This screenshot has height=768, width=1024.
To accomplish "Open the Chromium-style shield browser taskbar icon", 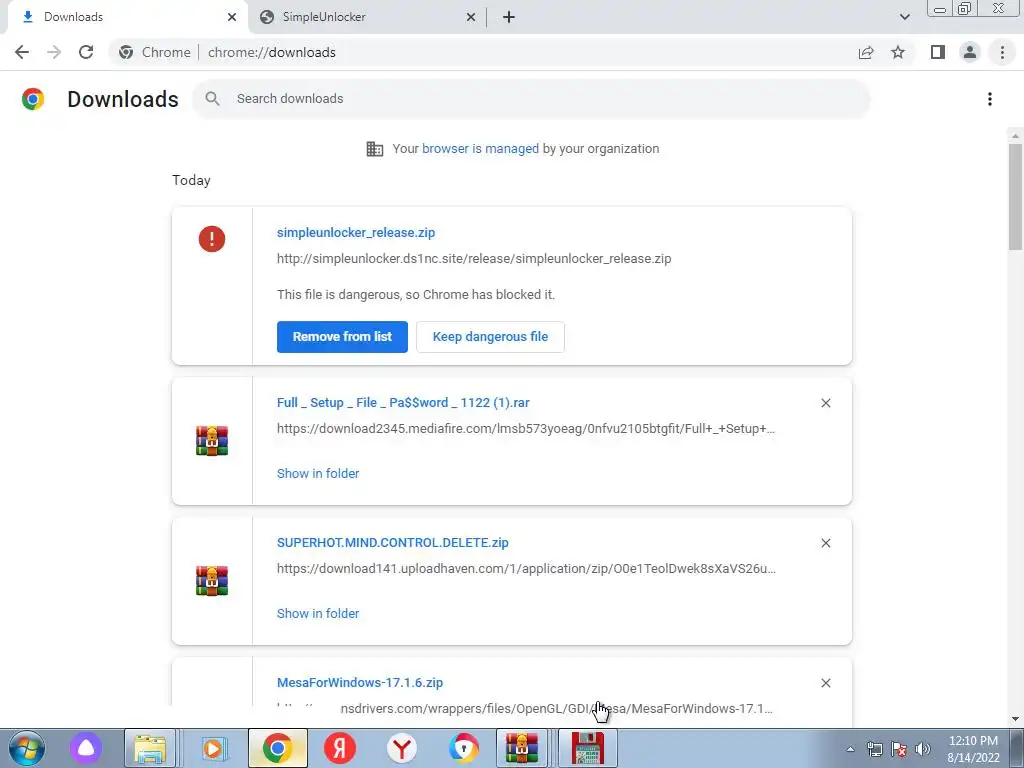I will (x=463, y=748).
